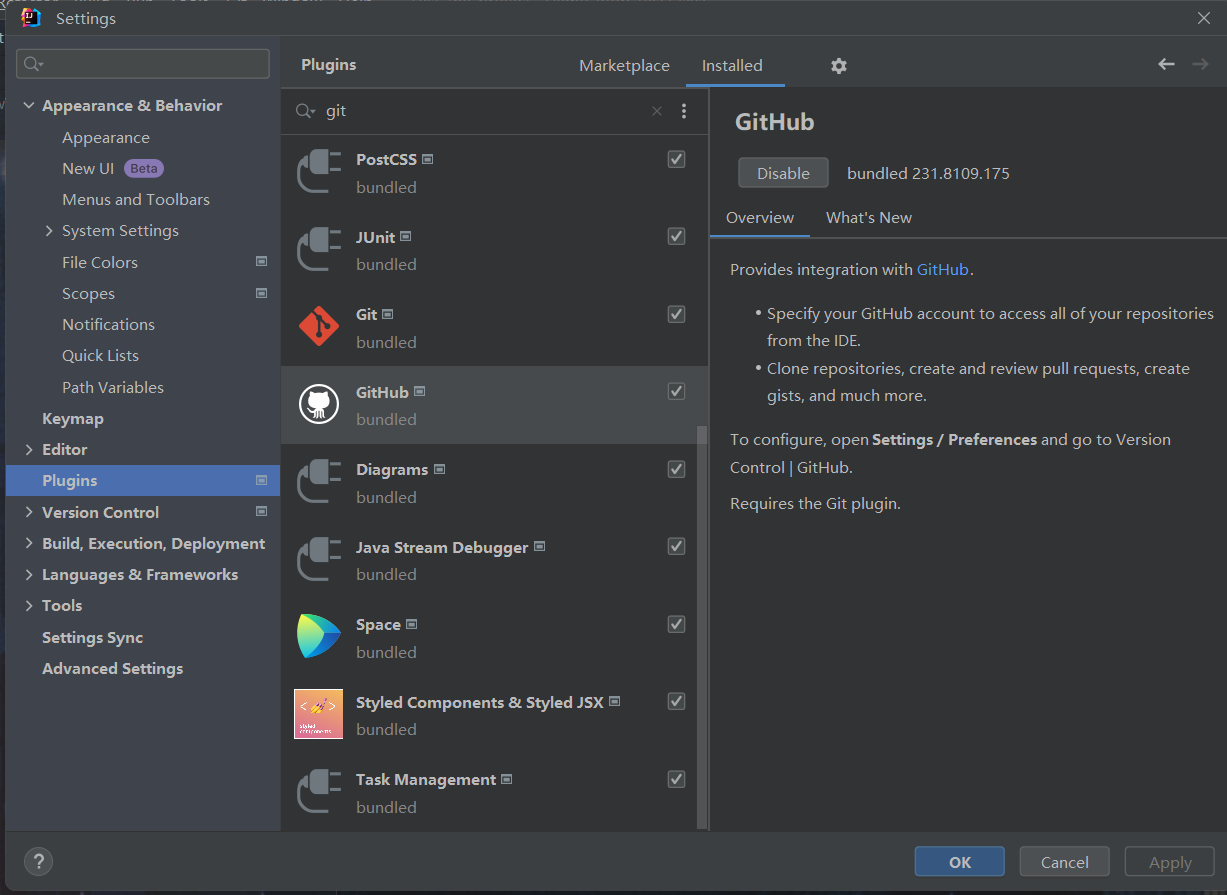Switch to the Marketplace tab
The height and width of the screenshot is (895, 1227).
pos(624,66)
